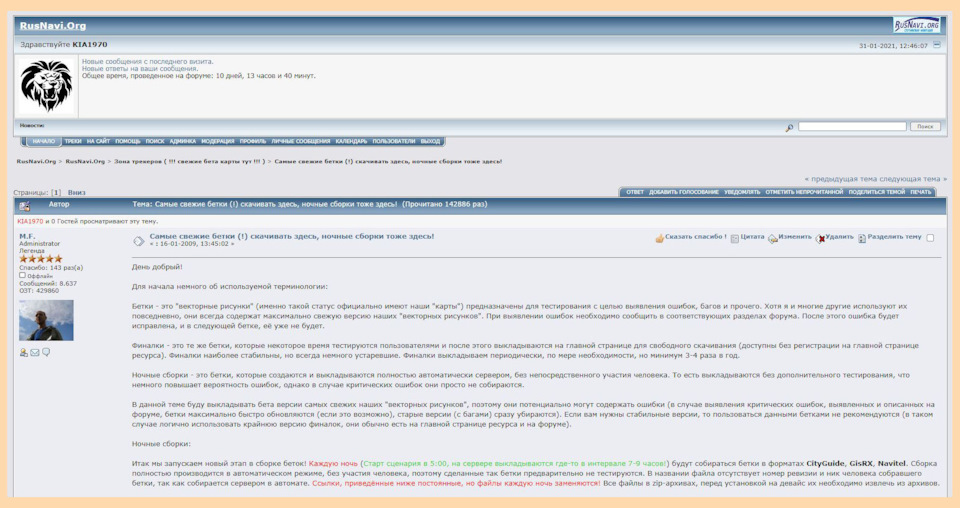Click the M.F. author name link
960x508 pixels.
tap(27, 236)
